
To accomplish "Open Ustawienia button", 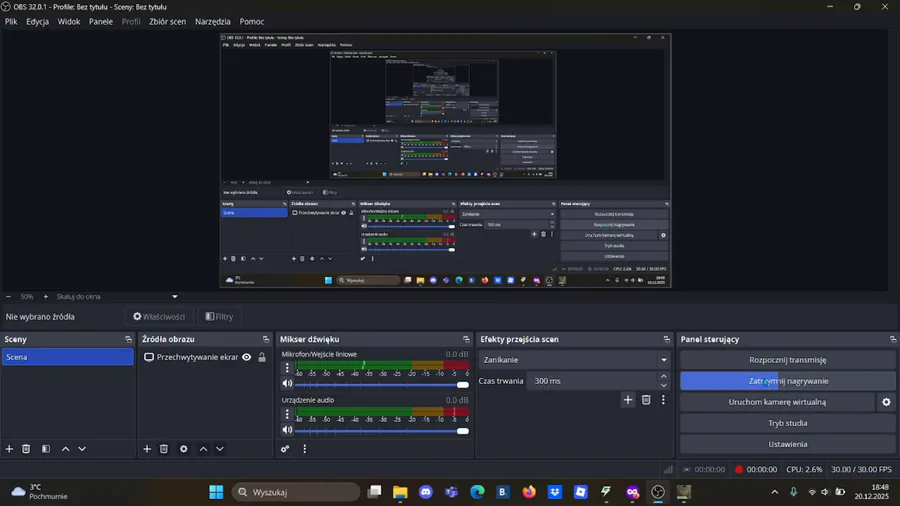I will click(788, 444).
